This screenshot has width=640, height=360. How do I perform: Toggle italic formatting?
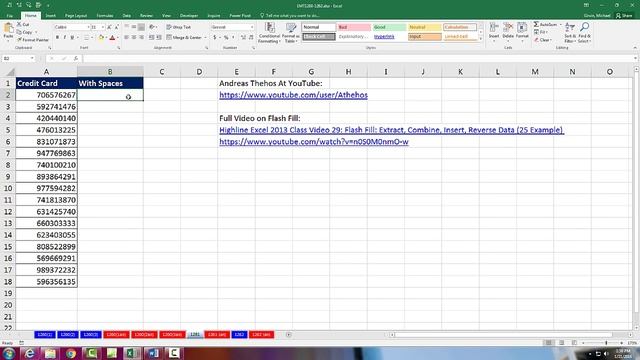pos(64,38)
